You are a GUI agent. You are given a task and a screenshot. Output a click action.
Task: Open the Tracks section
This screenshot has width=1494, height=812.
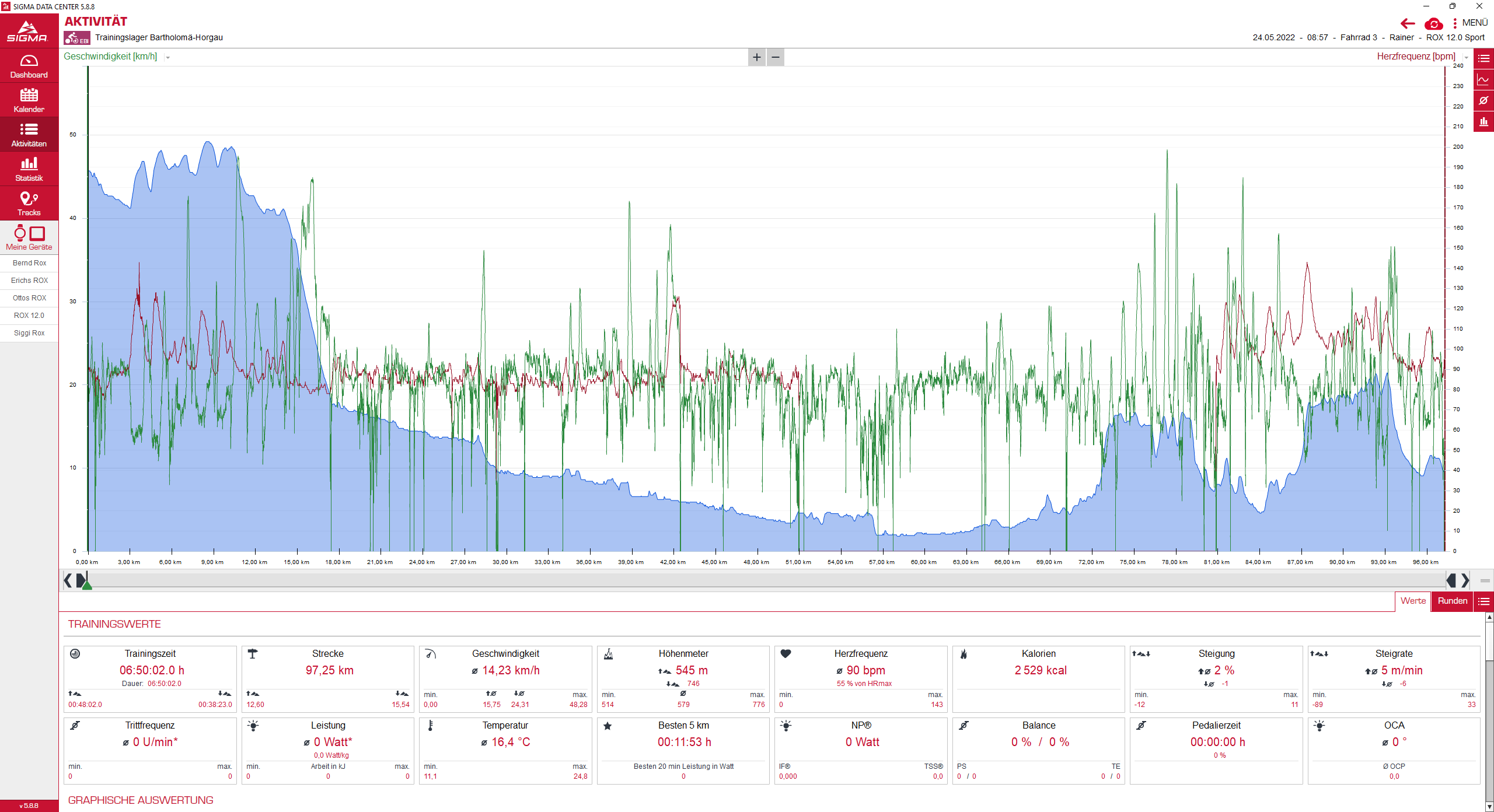(29, 204)
